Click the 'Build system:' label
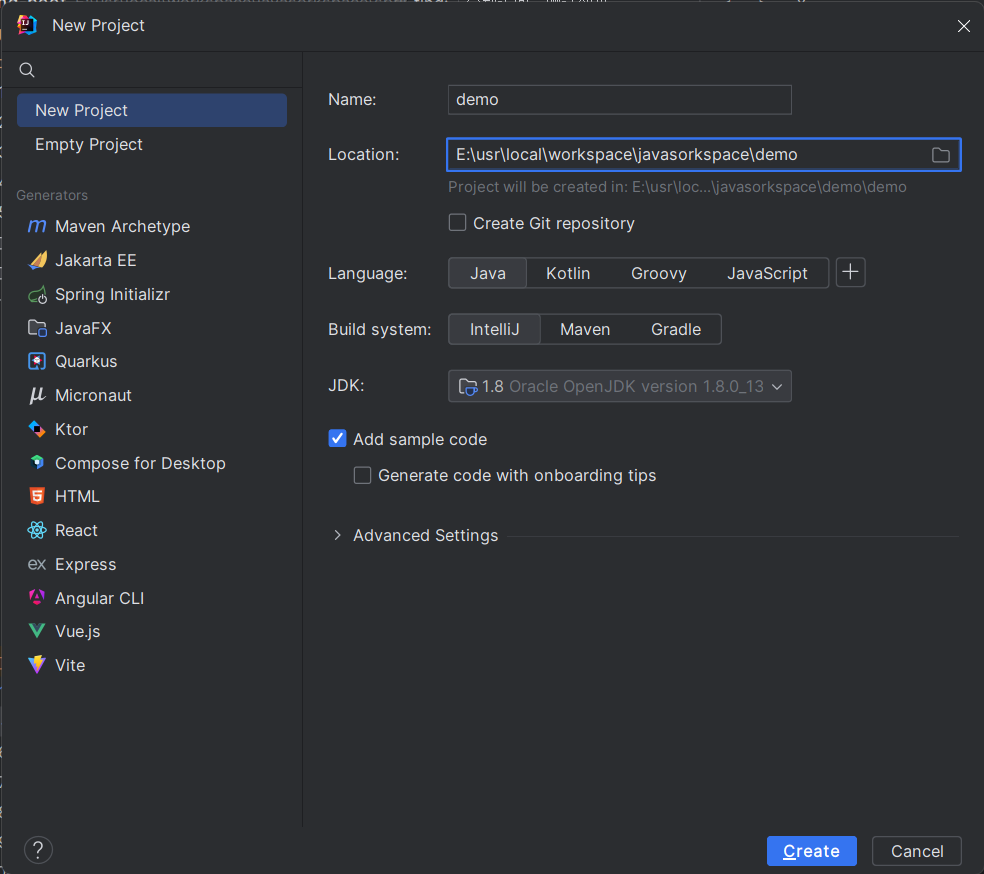Image resolution: width=984 pixels, height=874 pixels. pos(380,329)
